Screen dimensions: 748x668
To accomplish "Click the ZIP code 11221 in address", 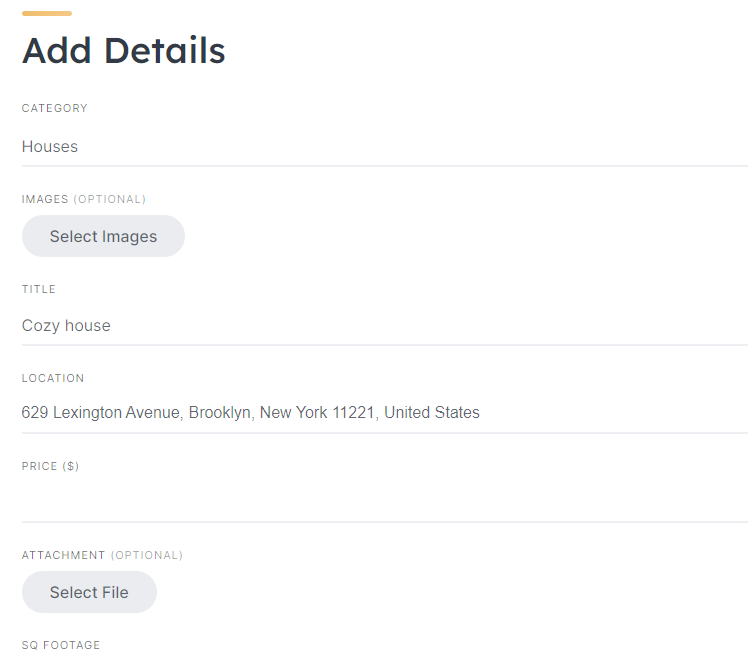I will [x=353, y=413].
